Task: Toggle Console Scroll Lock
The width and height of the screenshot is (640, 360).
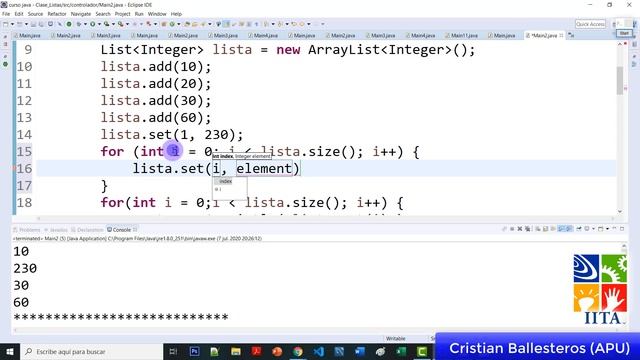Action: [545, 229]
